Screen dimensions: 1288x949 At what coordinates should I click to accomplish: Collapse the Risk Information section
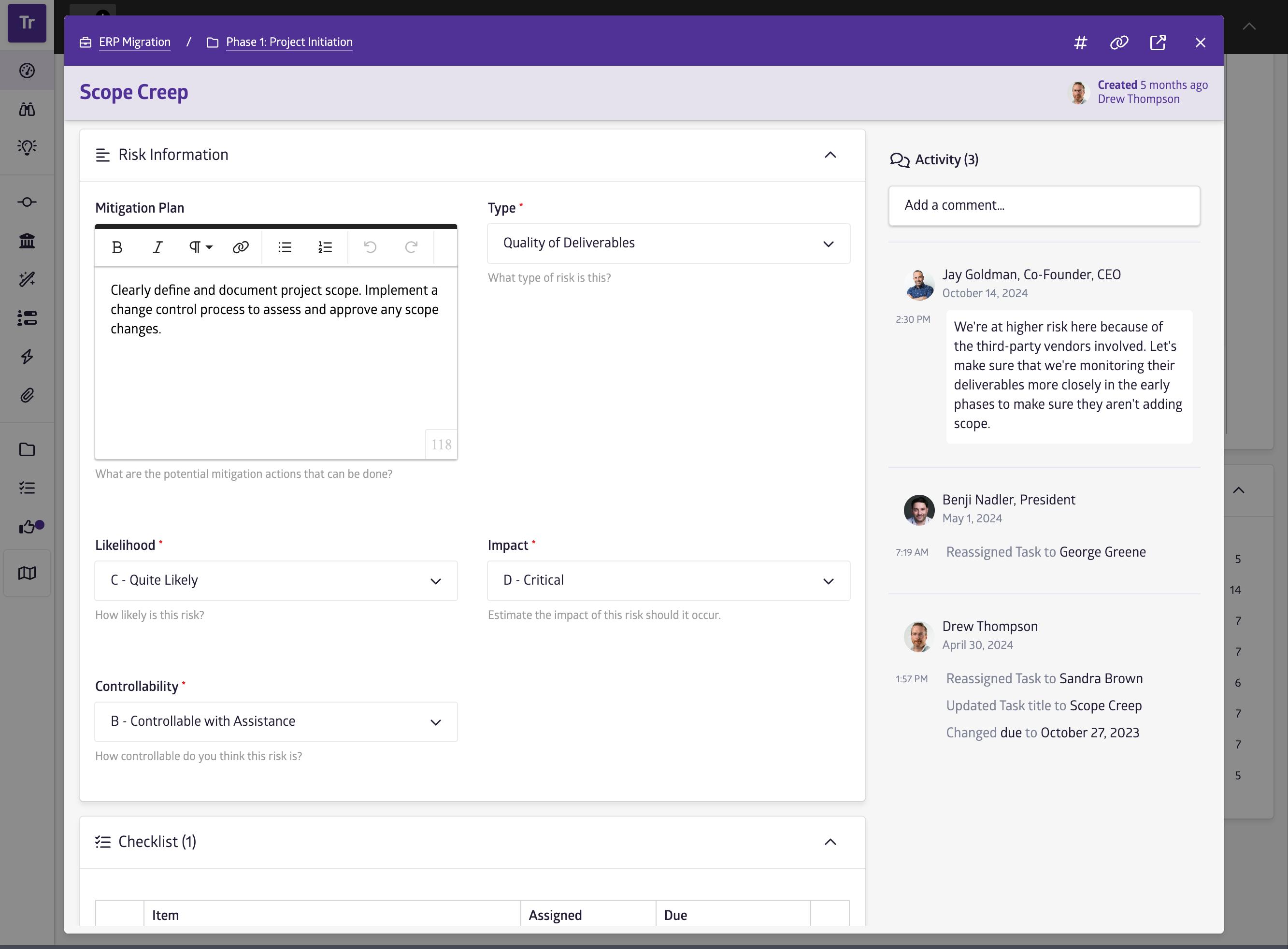click(830, 155)
